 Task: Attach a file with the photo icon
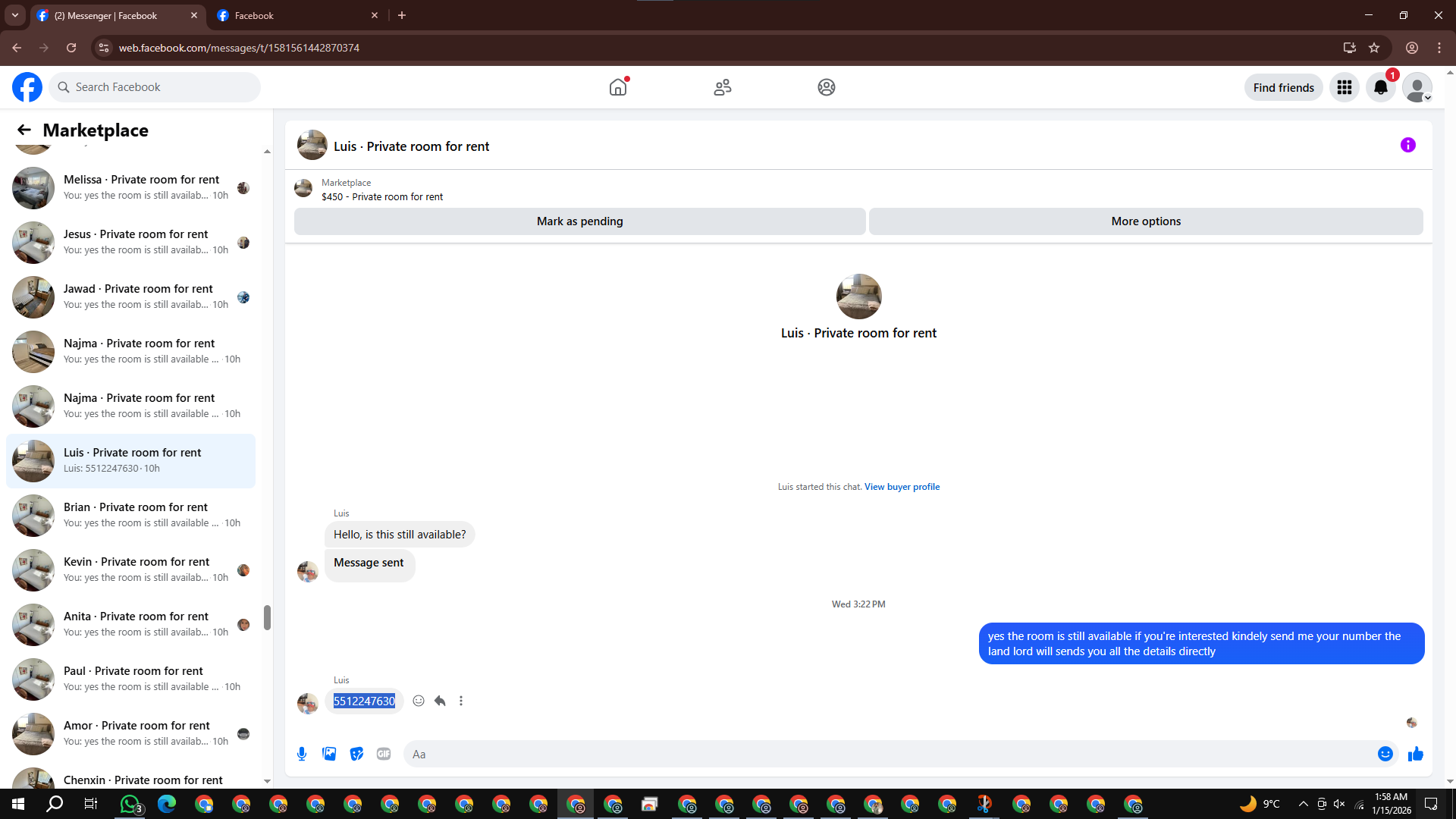(329, 754)
